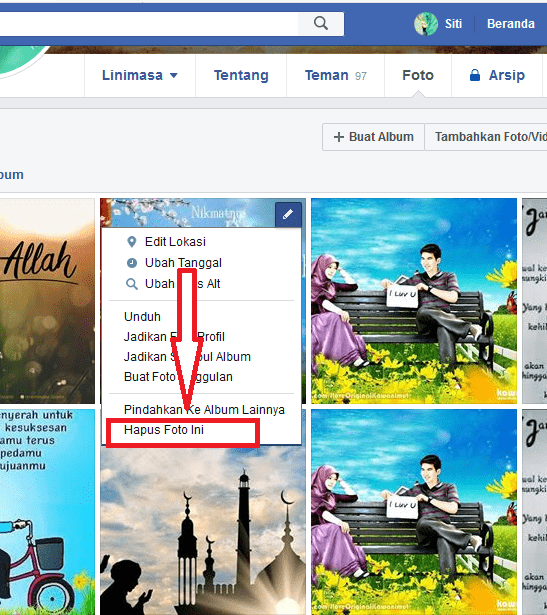Screen dimensions: 547x615
Task: Open the Tentang tab
Action: pos(241,75)
